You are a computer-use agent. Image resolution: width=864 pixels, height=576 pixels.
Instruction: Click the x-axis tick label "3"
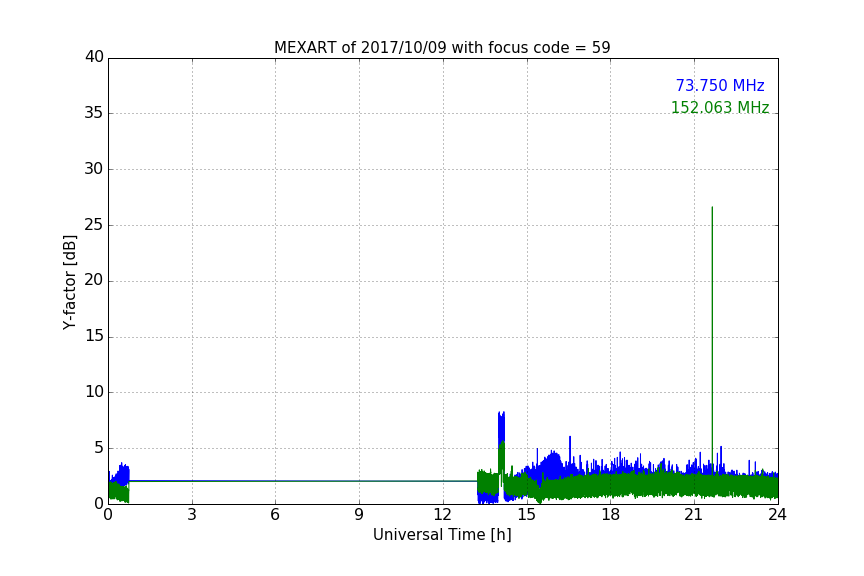[x=192, y=515]
